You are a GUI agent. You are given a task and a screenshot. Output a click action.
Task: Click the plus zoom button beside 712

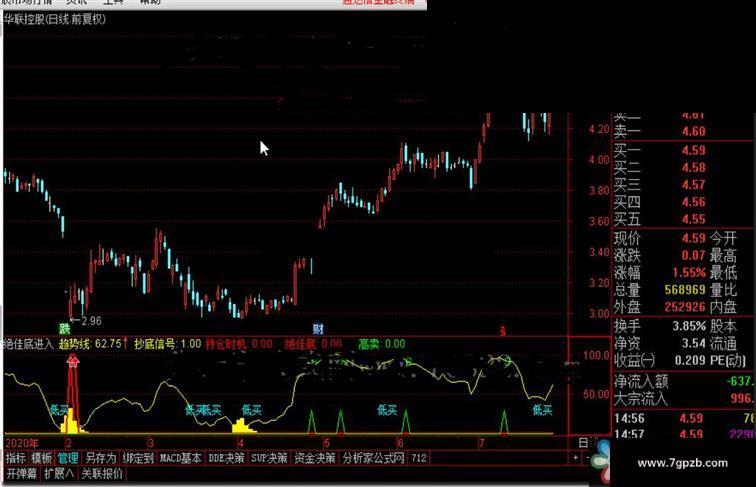point(575,458)
